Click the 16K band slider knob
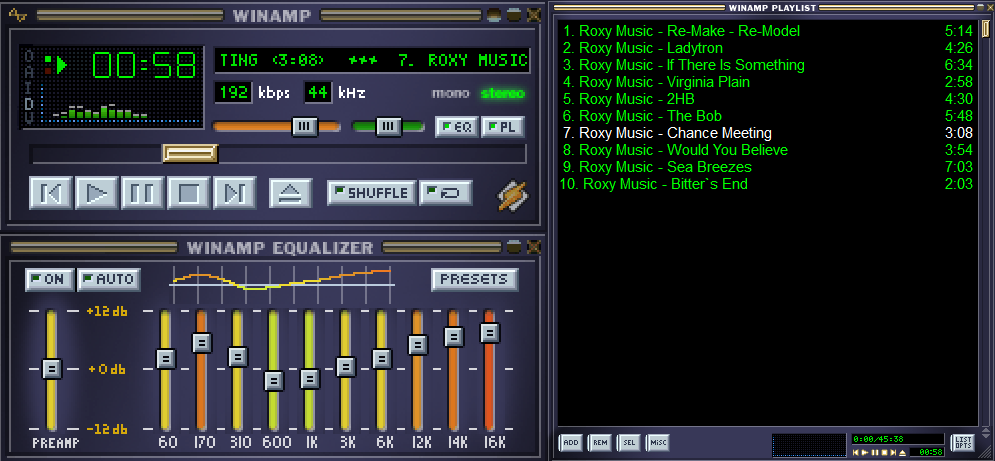995x461 pixels. click(489, 333)
